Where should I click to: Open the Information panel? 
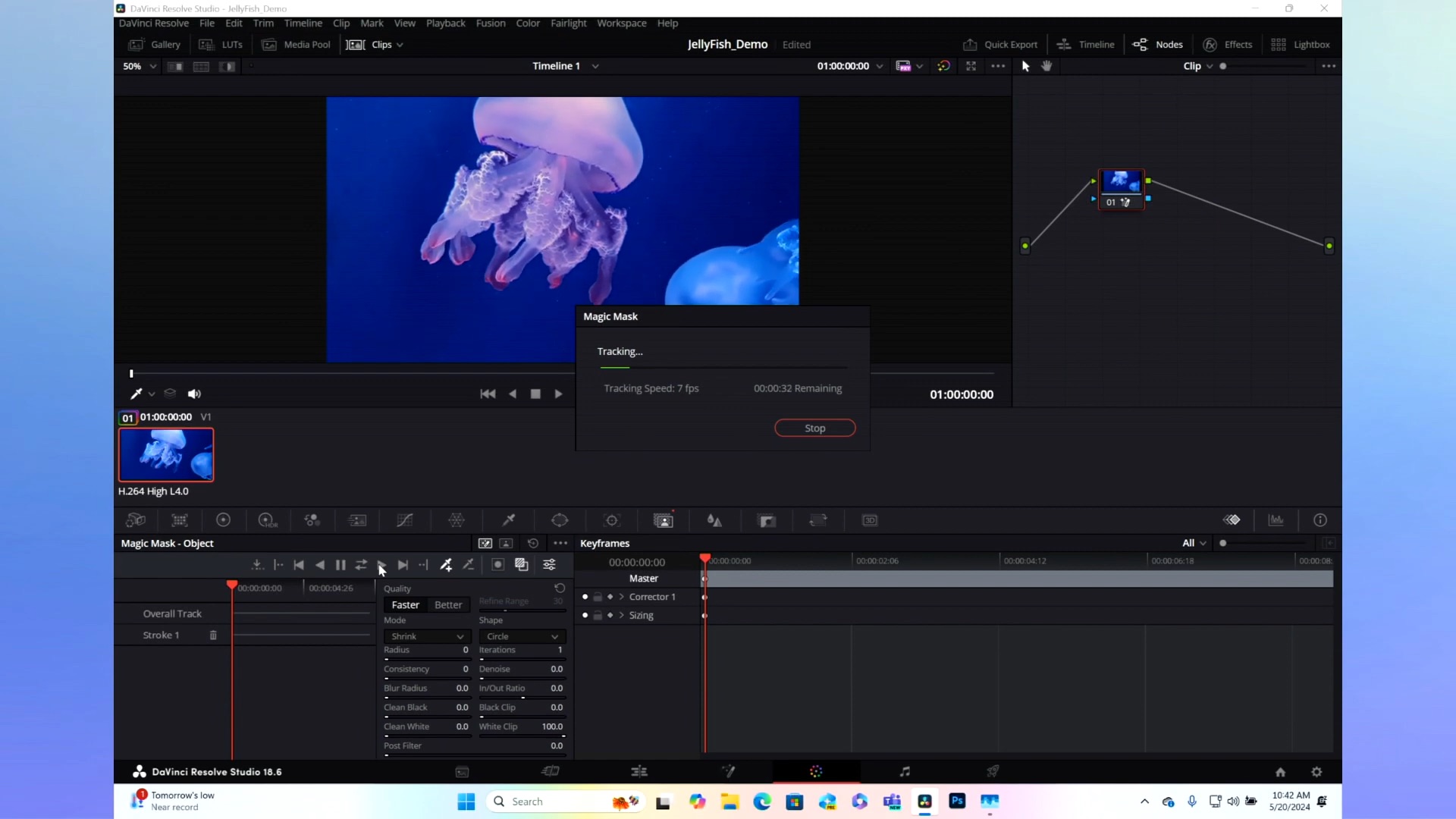click(x=1320, y=520)
